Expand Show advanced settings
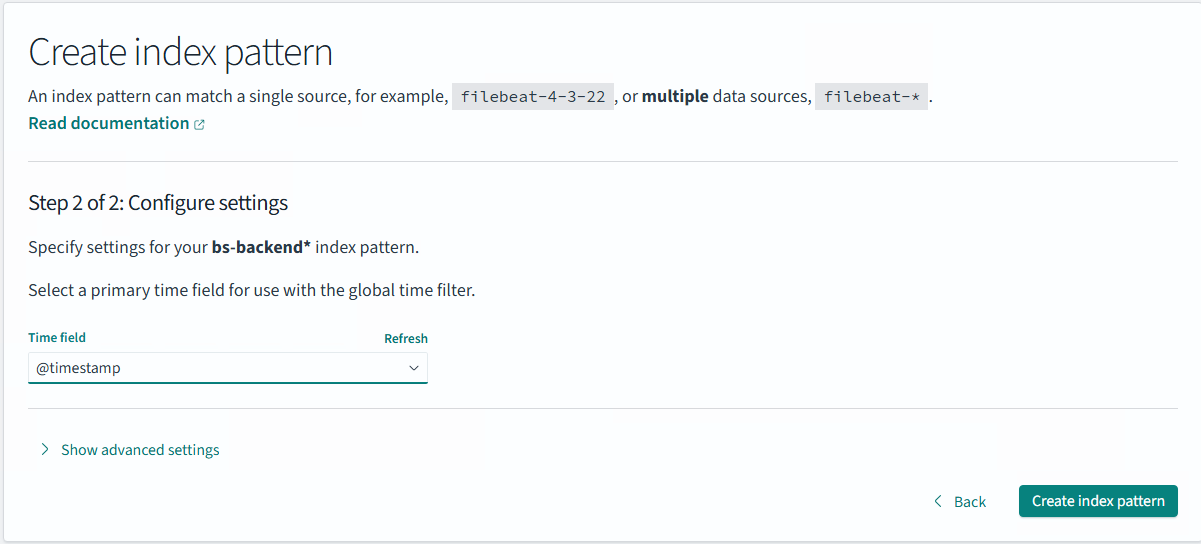Viewport: 1201px width, 544px height. pyautogui.click(x=140, y=450)
